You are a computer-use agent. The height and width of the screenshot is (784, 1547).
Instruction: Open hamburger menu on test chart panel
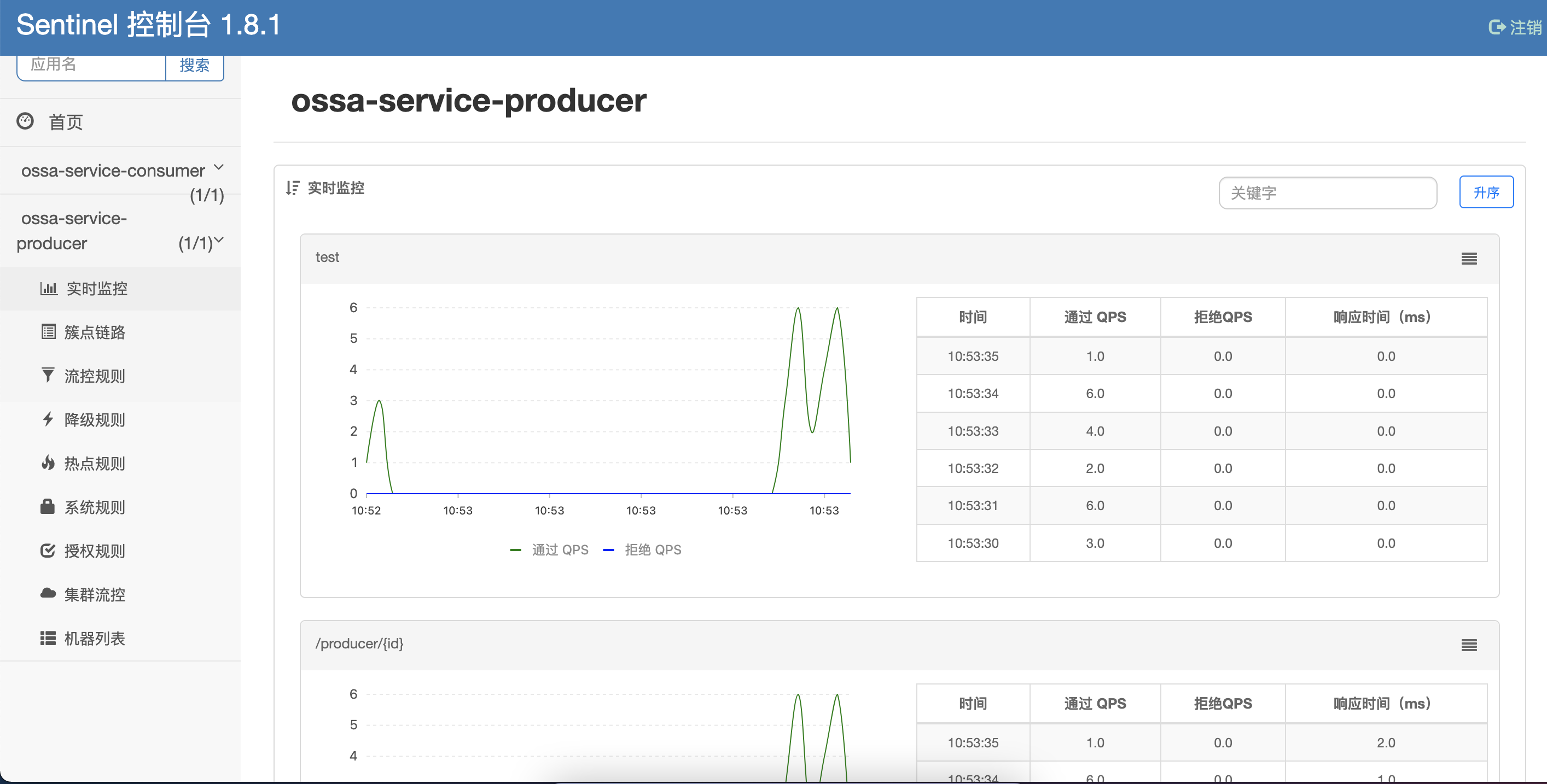tap(1469, 259)
